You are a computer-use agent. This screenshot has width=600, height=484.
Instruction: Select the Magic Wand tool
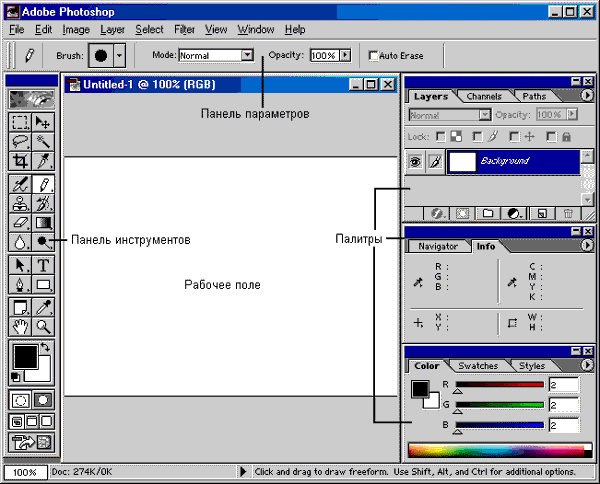43,142
